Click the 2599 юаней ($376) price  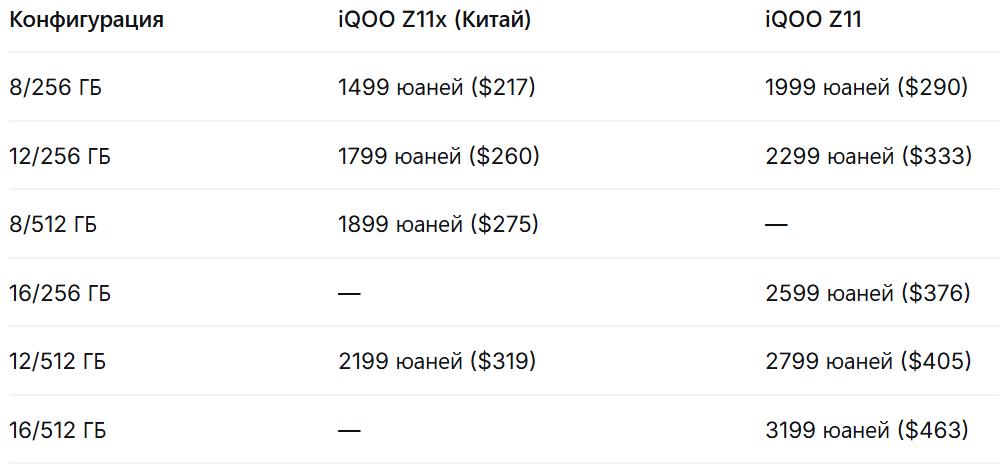click(868, 294)
